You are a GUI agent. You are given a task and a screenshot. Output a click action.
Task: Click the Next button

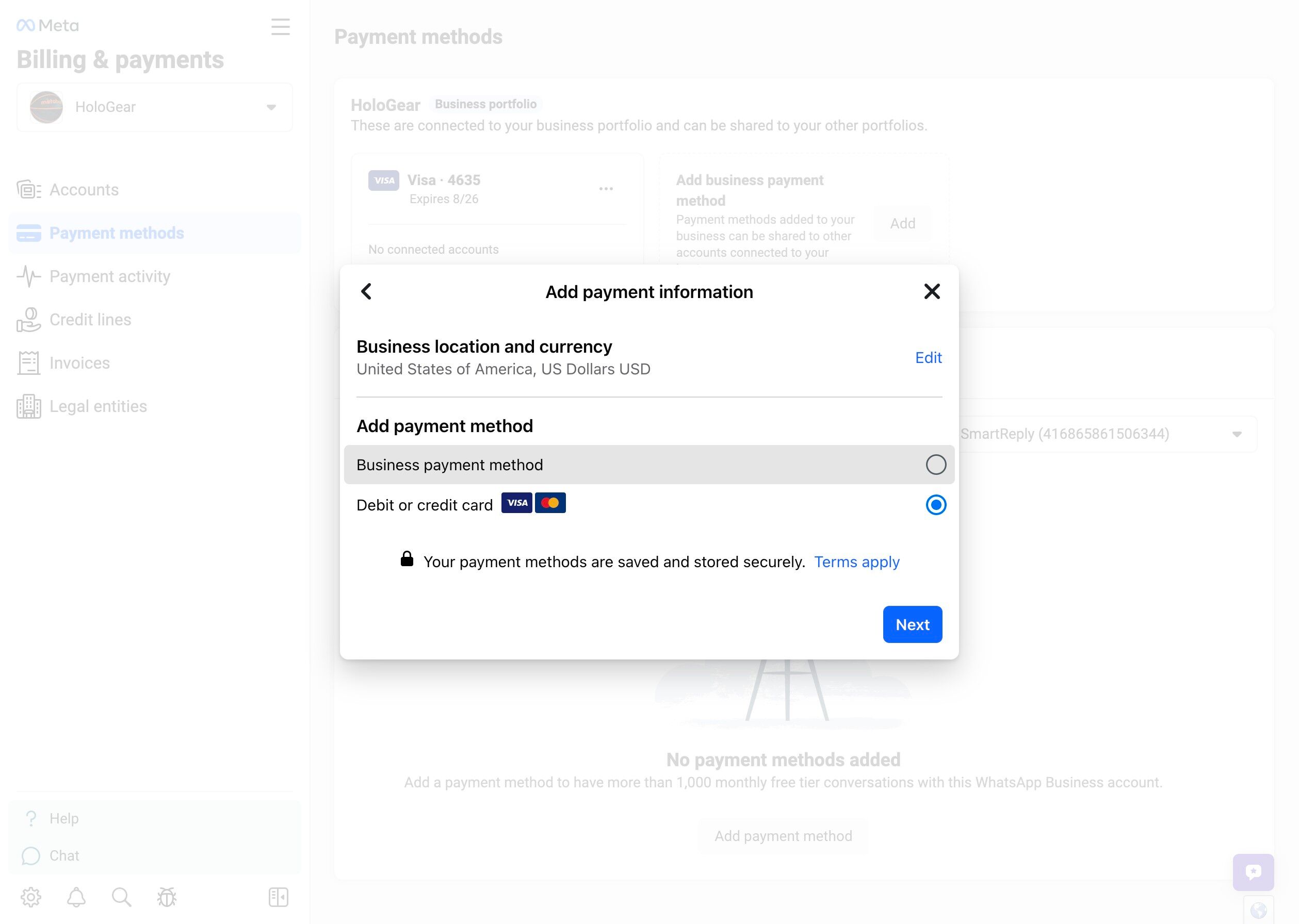pos(912,625)
